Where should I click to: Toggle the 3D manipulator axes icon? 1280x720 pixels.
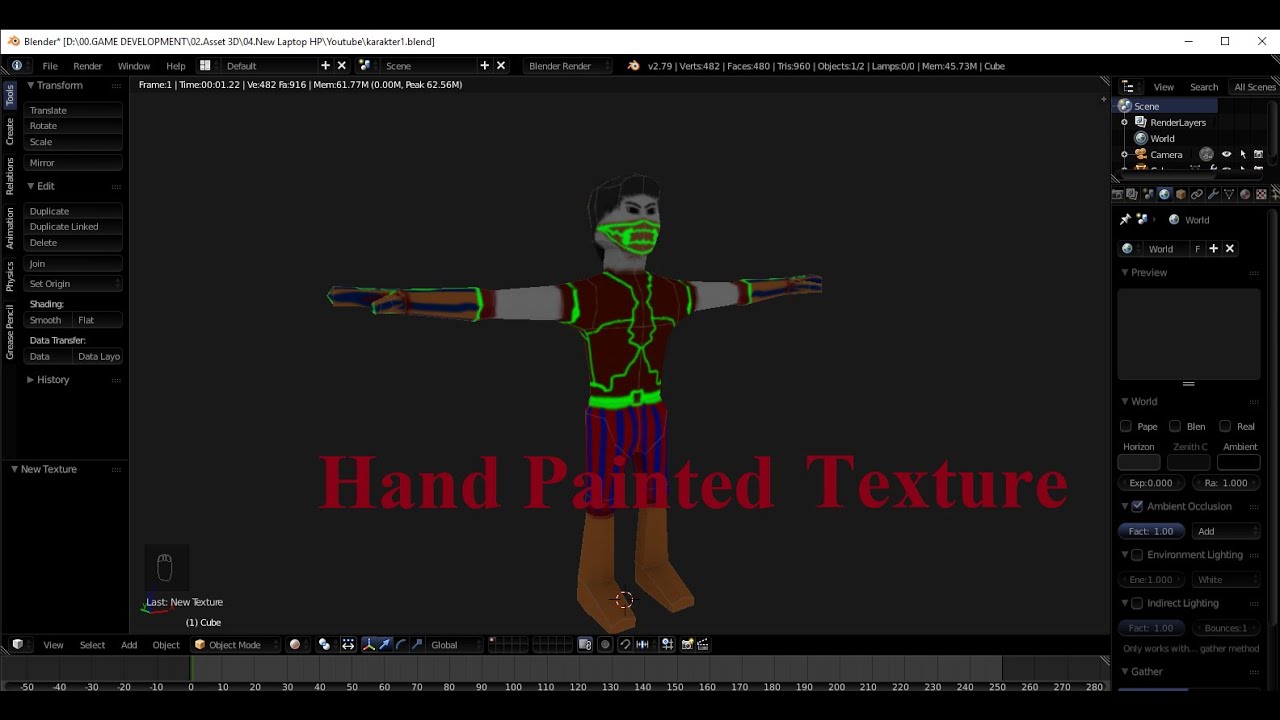coord(369,645)
